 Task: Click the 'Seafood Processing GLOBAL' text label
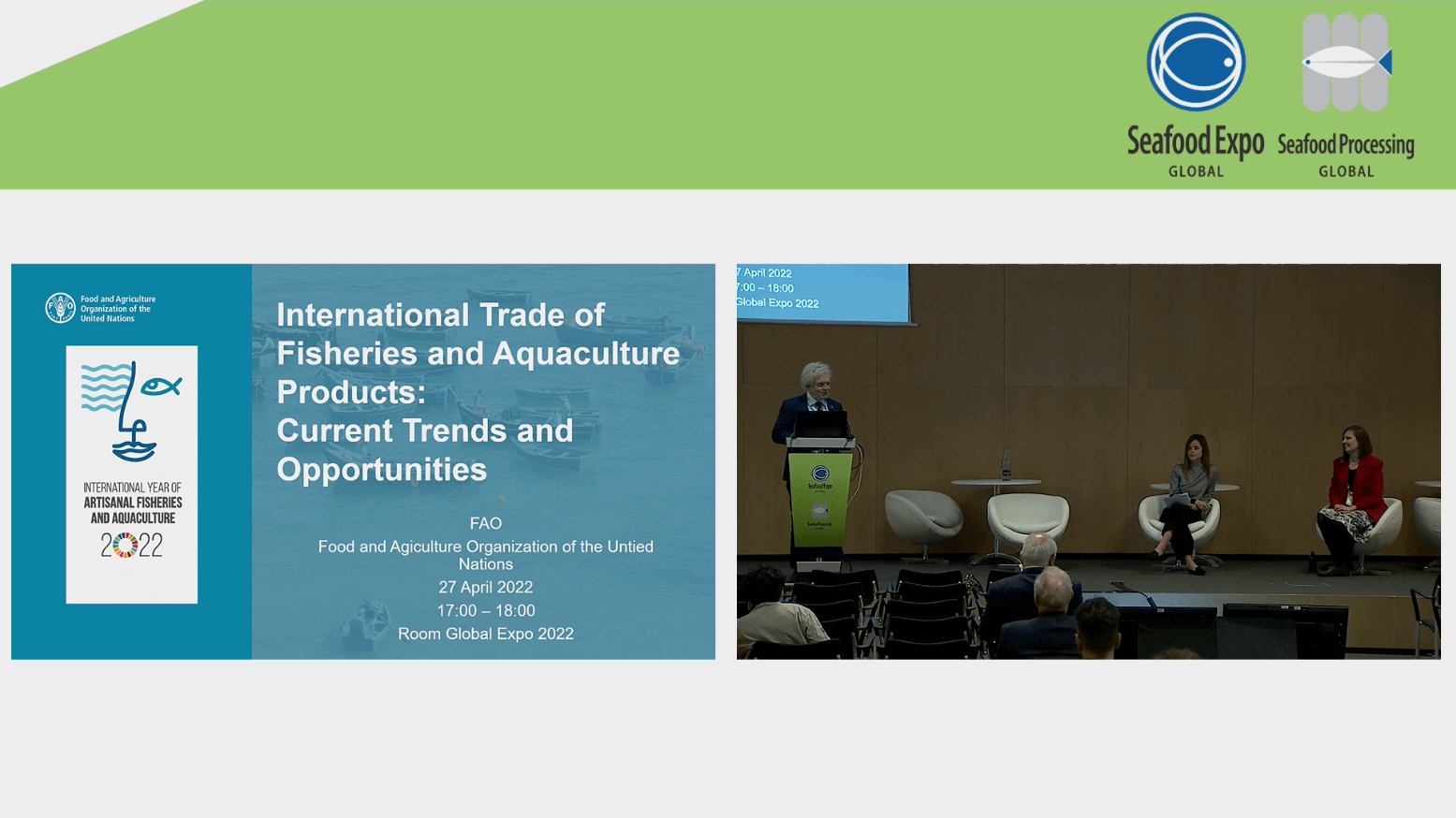1346,154
